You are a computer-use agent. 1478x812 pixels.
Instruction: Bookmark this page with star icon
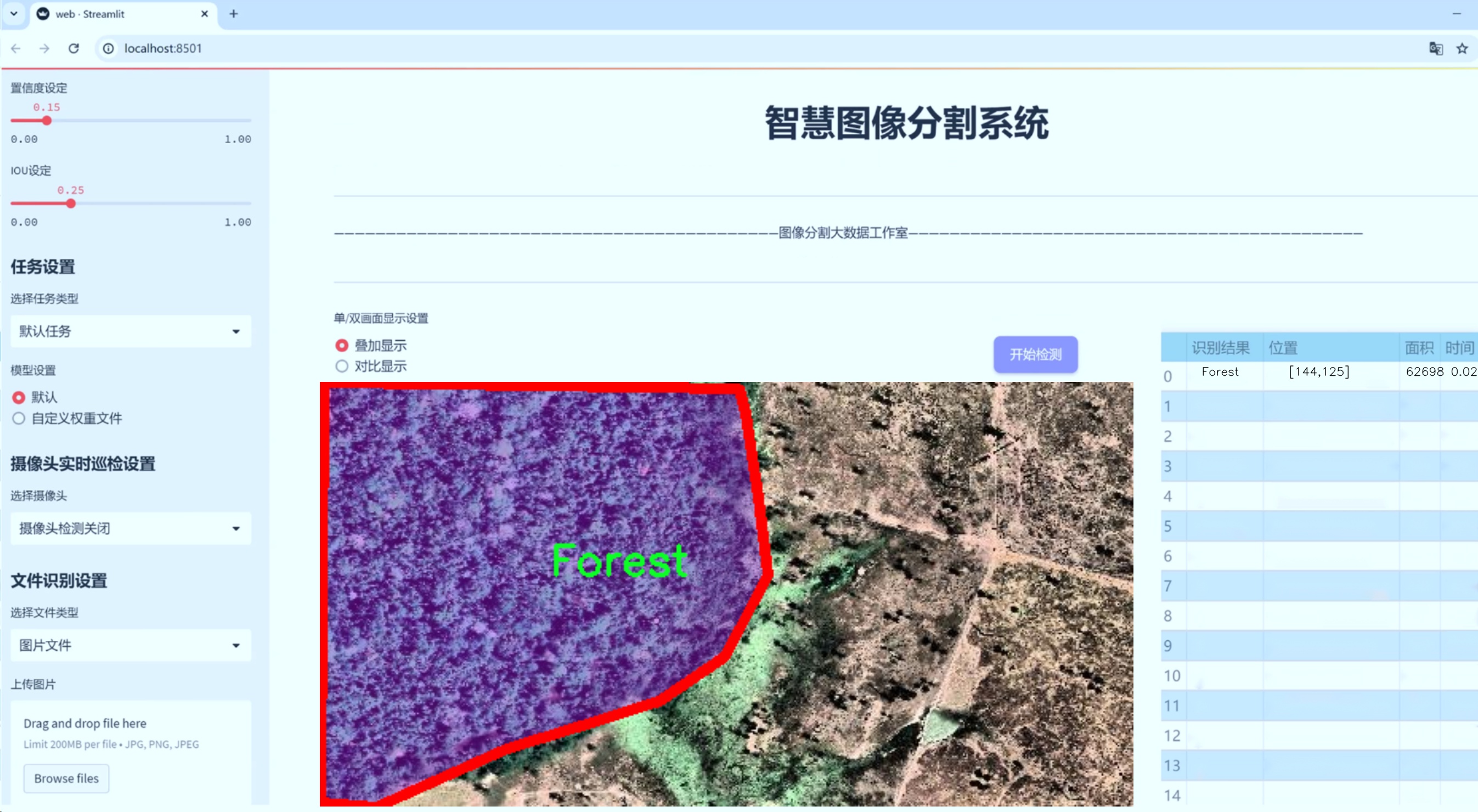(x=1462, y=48)
